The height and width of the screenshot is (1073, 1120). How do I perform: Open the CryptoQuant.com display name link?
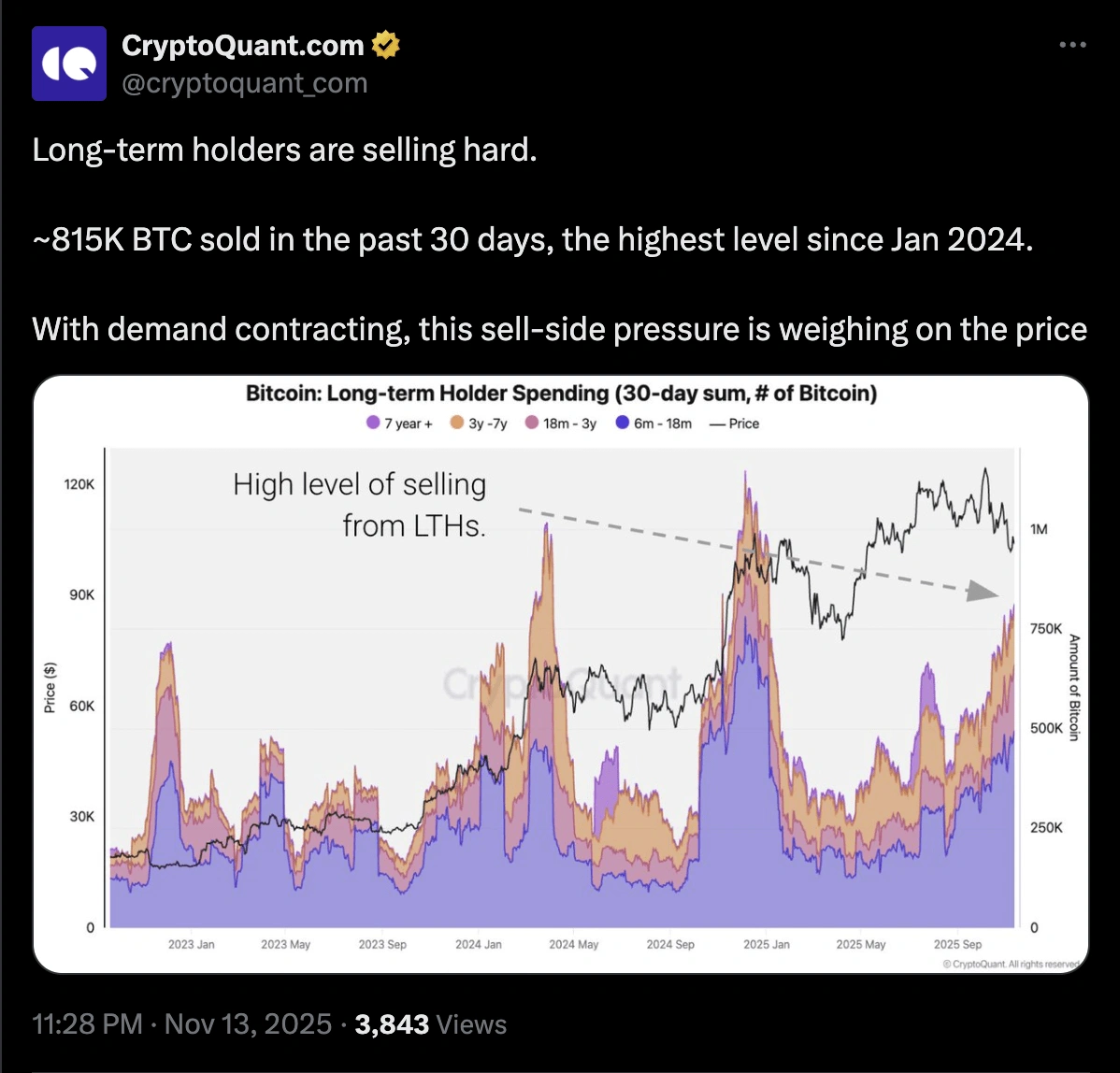tap(242, 44)
